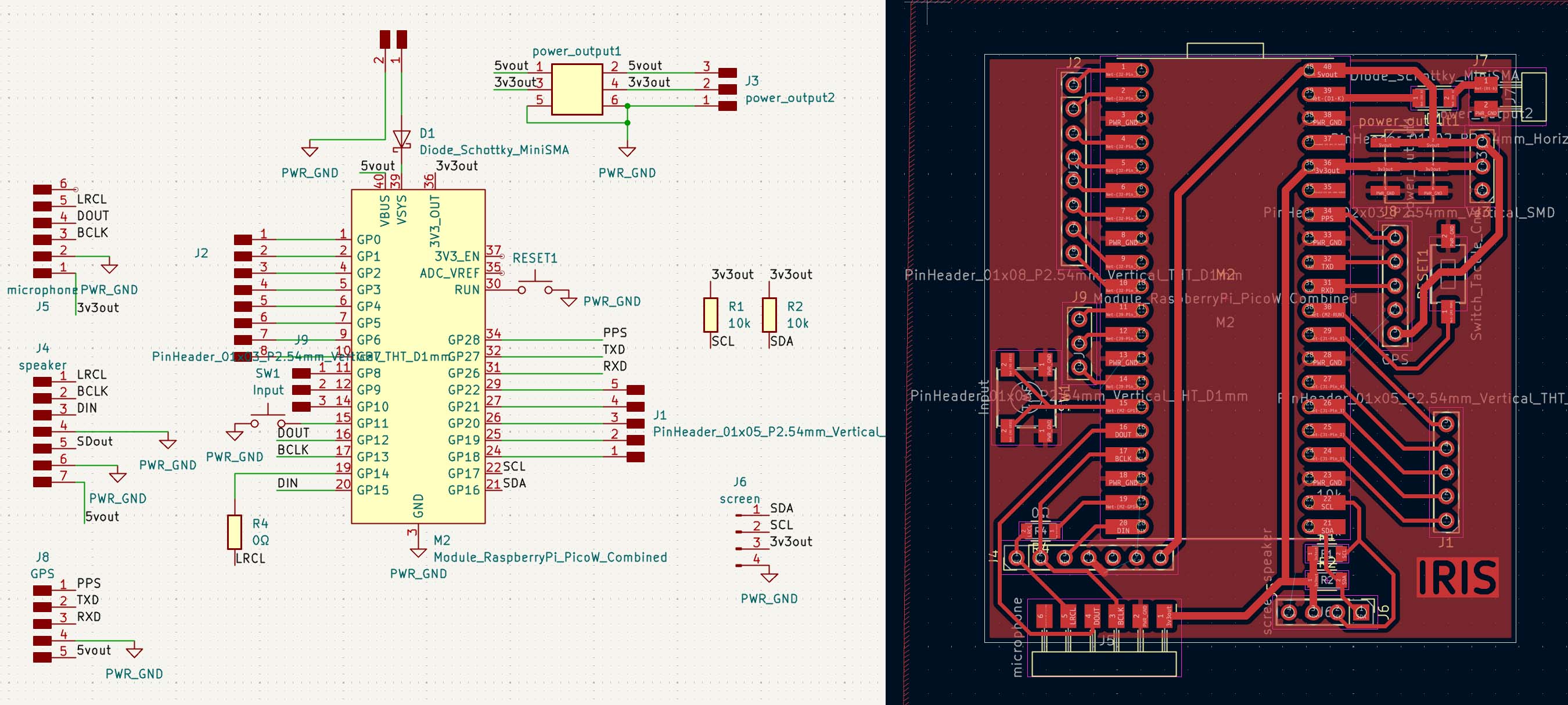Select the J1 header footprint on the PCB
This screenshot has height=705, width=1568.
(x=1446, y=473)
